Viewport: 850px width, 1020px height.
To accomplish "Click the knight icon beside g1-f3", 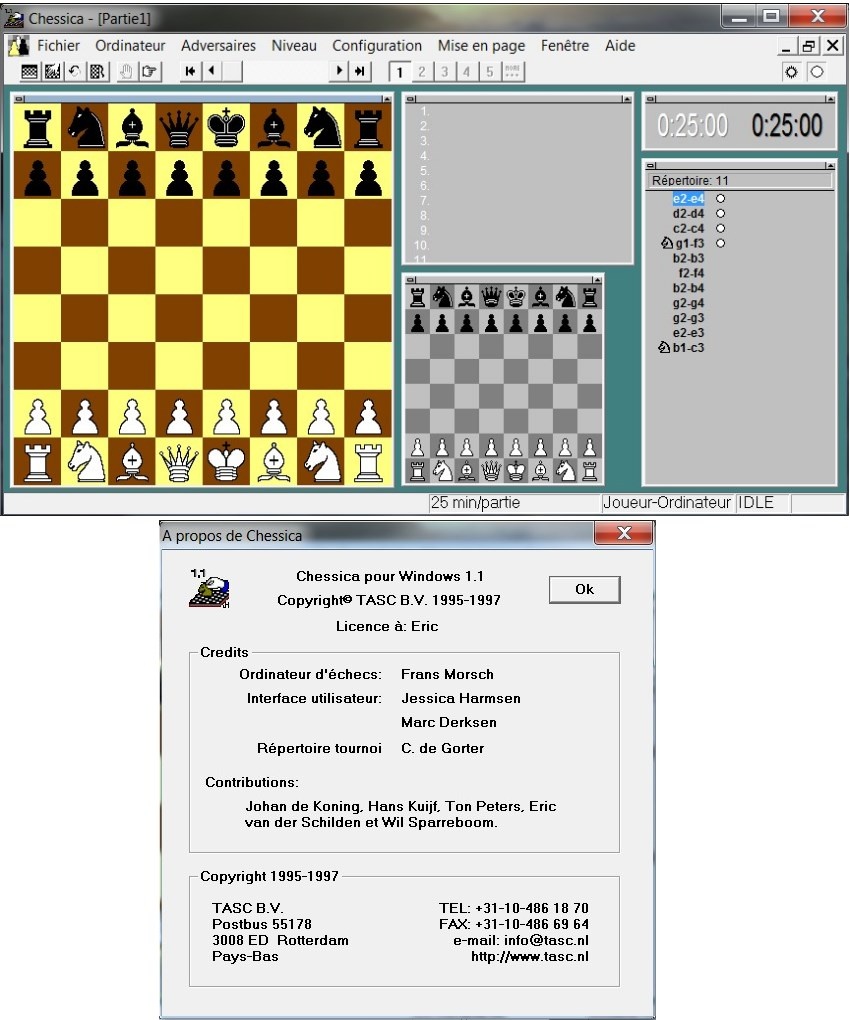I will coord(667,243).
